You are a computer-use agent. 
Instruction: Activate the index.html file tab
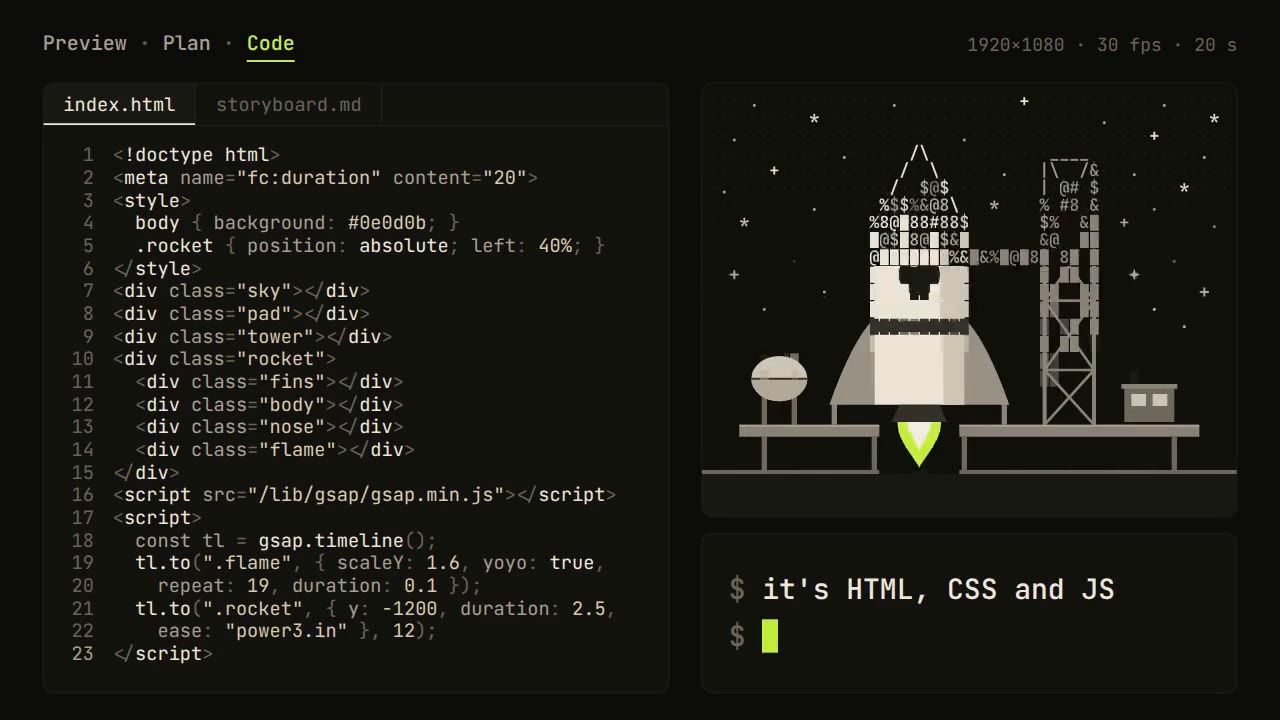(x=119, y=105)
